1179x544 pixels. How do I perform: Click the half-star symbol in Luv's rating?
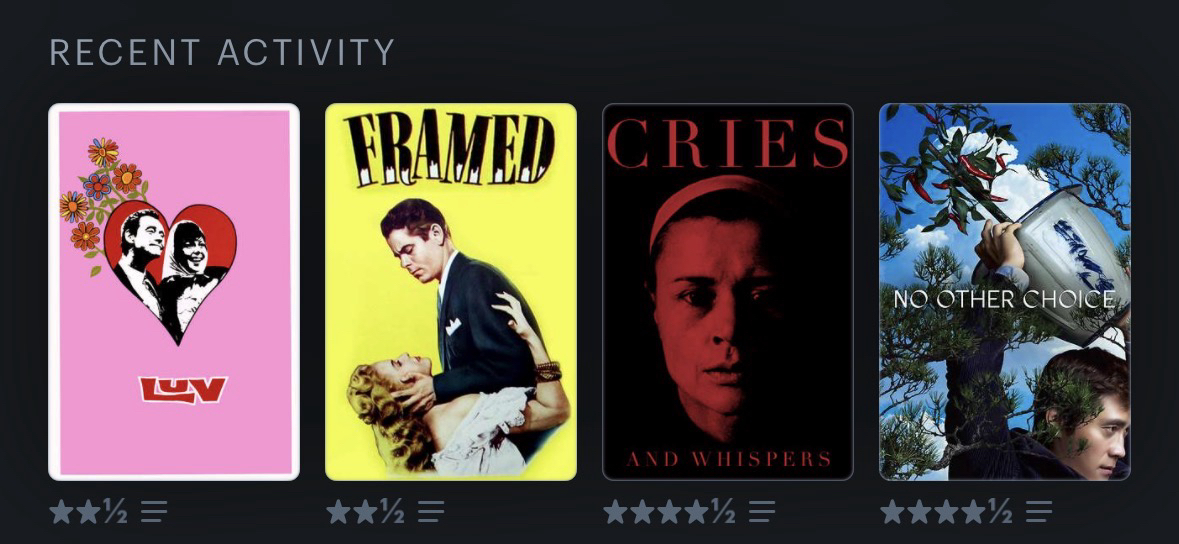coord(115,512)
